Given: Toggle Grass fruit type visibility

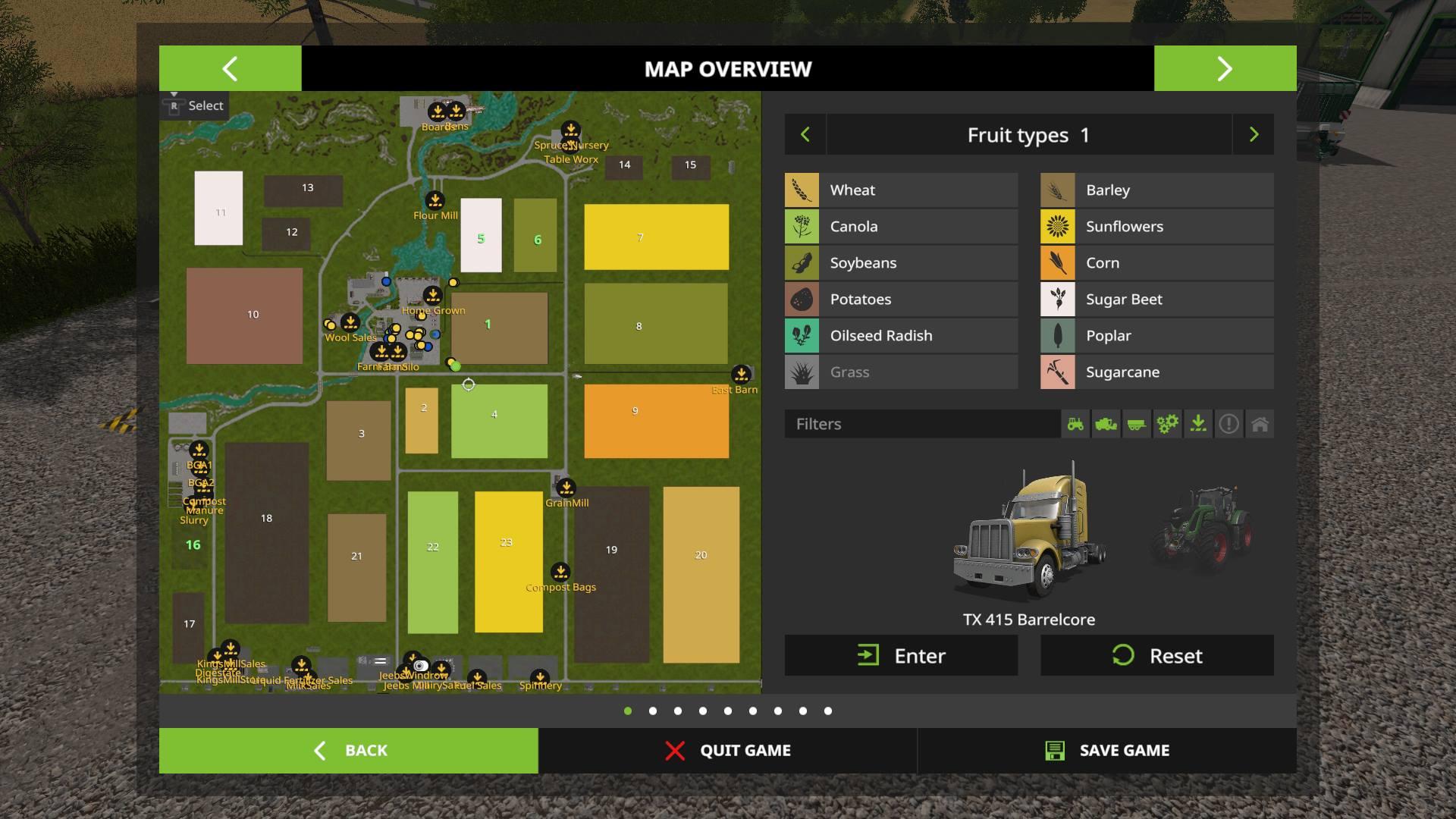Looking at the screenshot, I should [901, 372].
